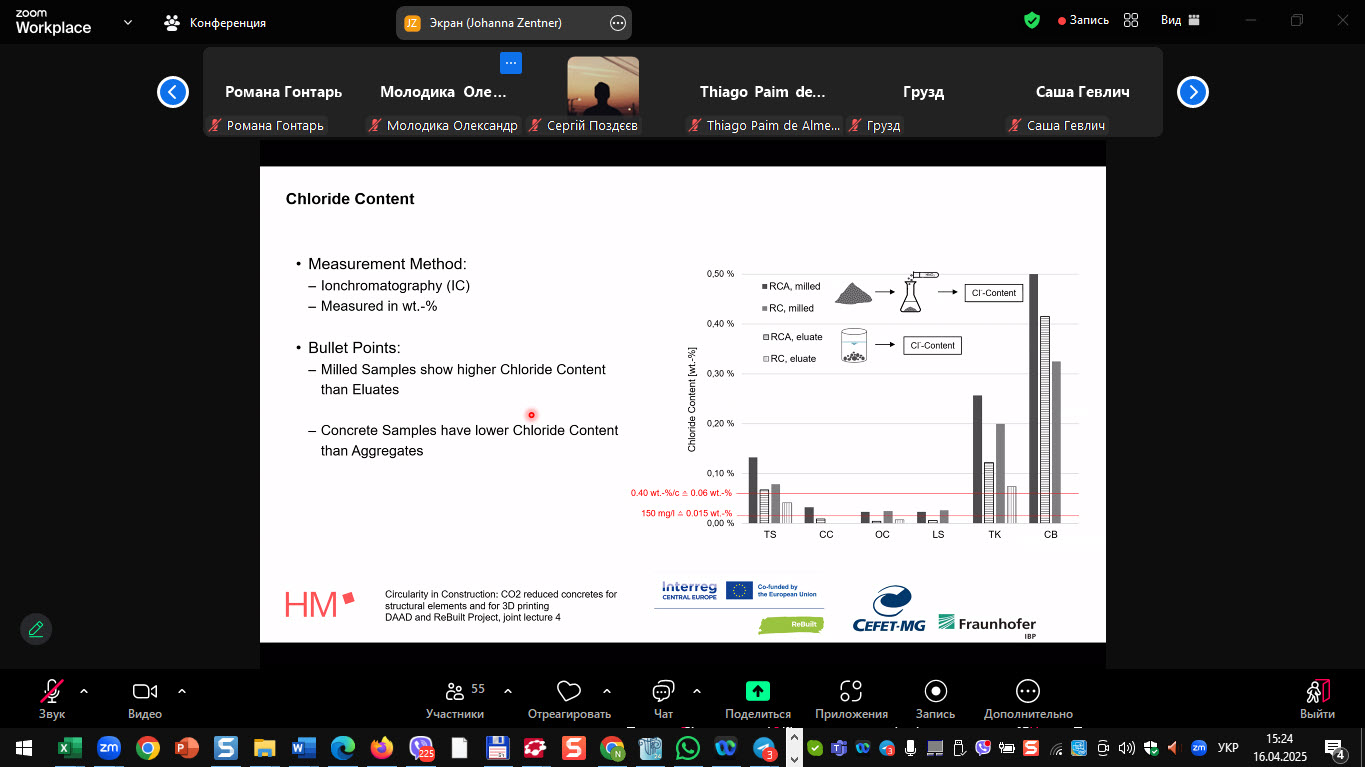Image resolution: width=1365 pixels, height=767 pixels.
Task: Open the Apps panel
Action: pos(851,698)
